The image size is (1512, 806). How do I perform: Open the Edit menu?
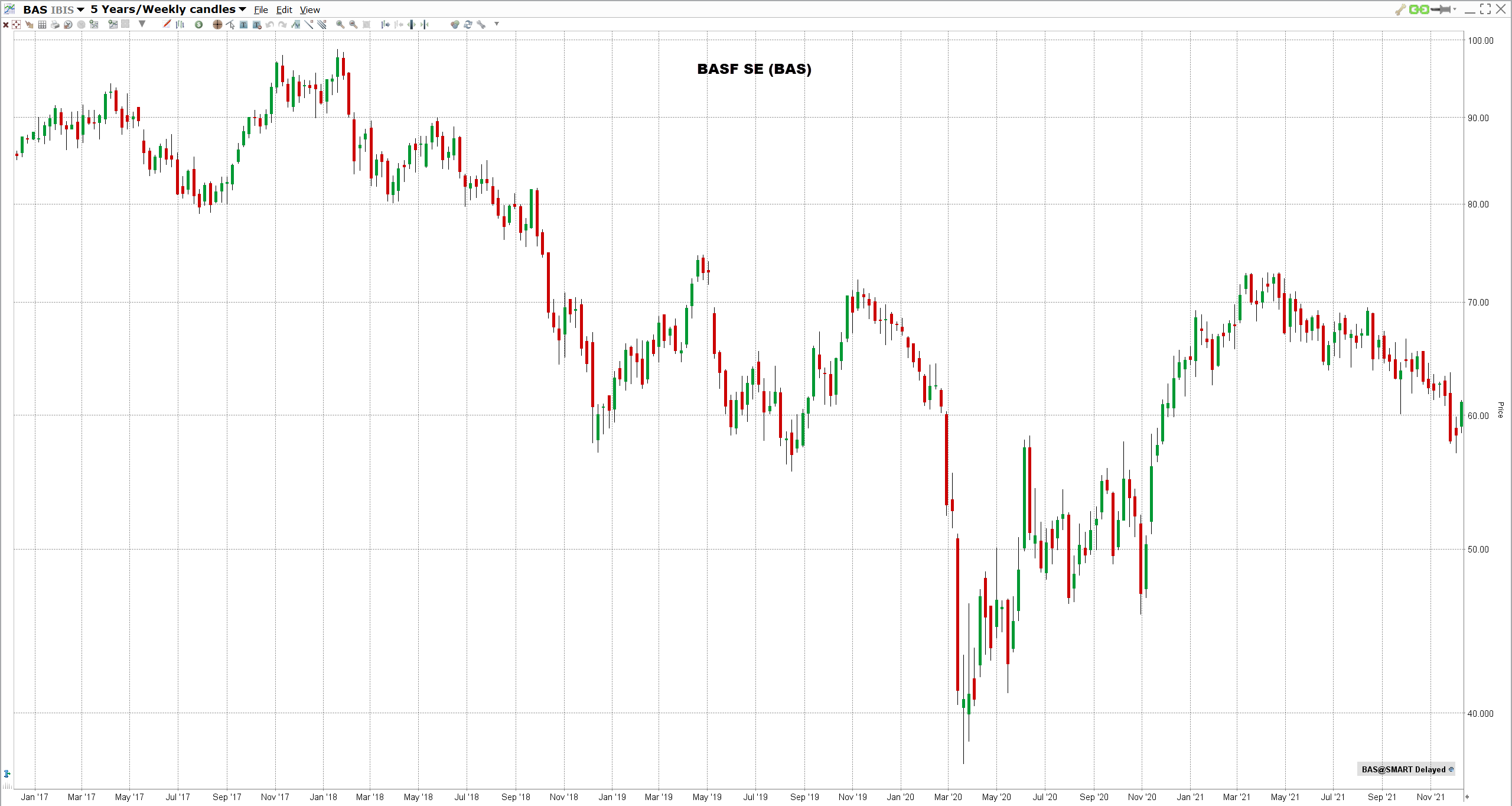pyautogui.click(x=284, y=9)
